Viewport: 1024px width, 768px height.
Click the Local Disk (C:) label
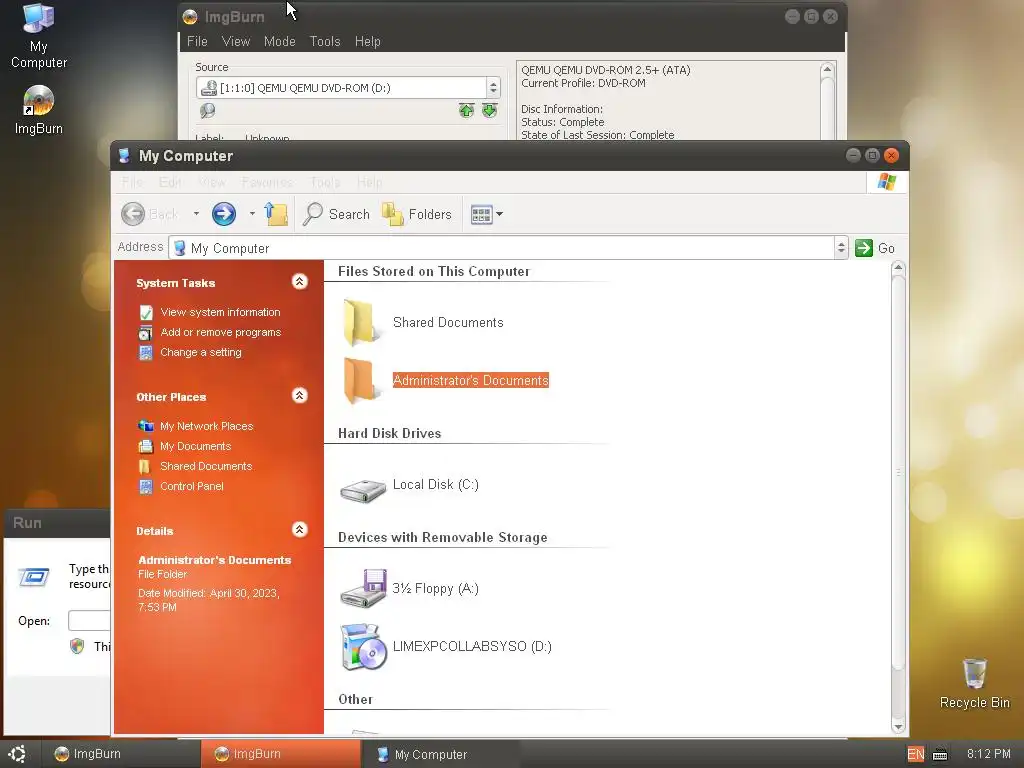(436, 485)
